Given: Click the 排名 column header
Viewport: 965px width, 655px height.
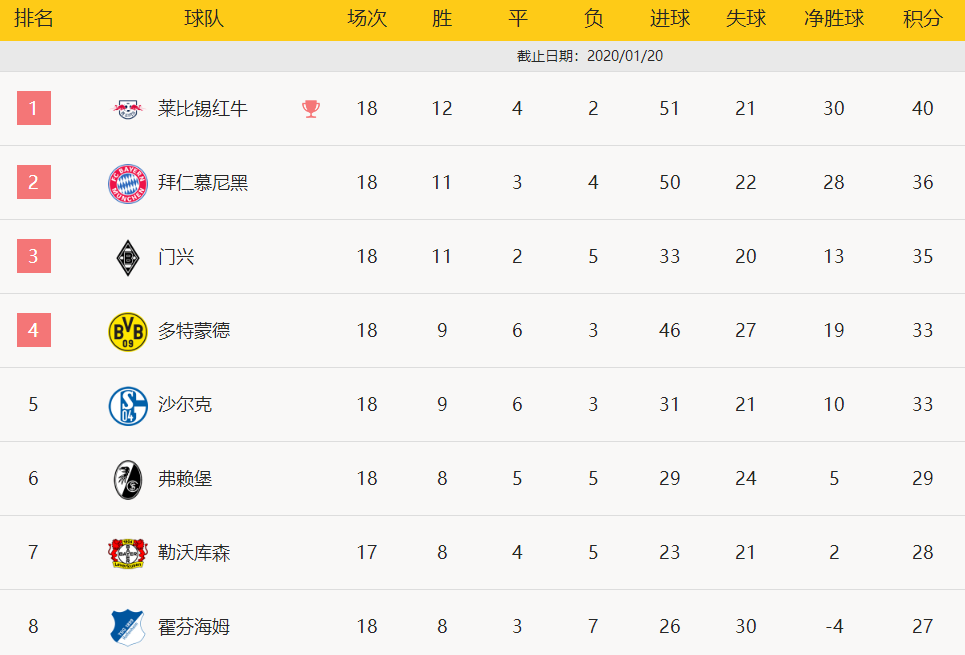Looking at the screenshot, I should tap(34, 18).
